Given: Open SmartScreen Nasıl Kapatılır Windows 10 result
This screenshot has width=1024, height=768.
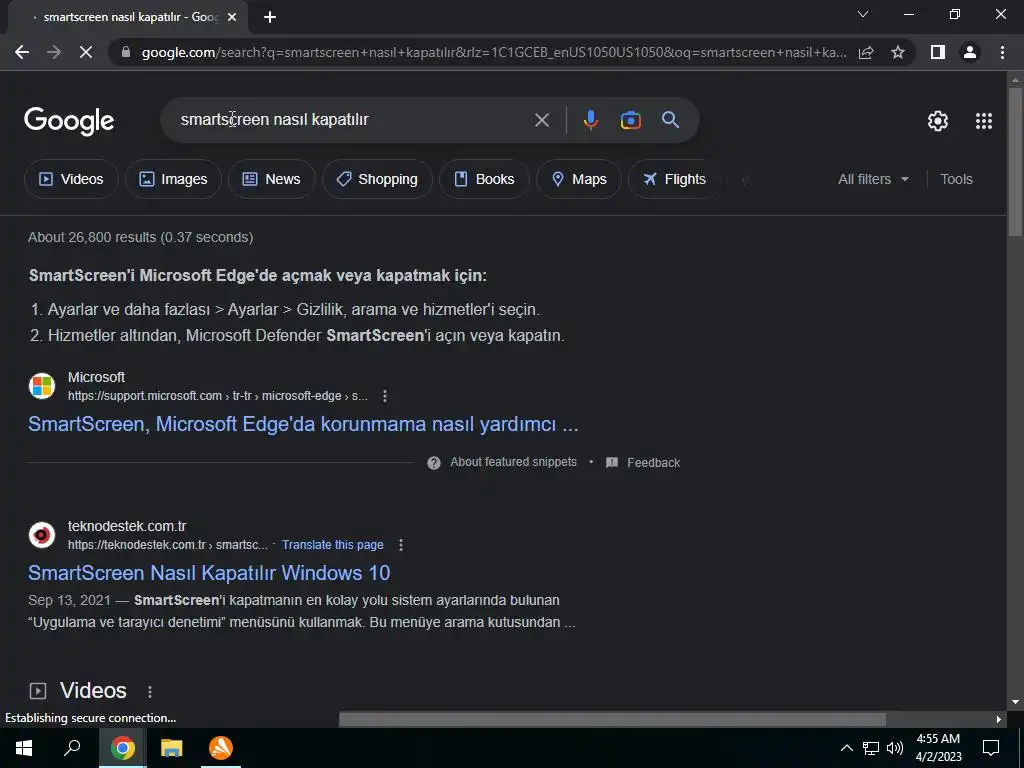Looking at the screenshot, I should pos(209,573).
